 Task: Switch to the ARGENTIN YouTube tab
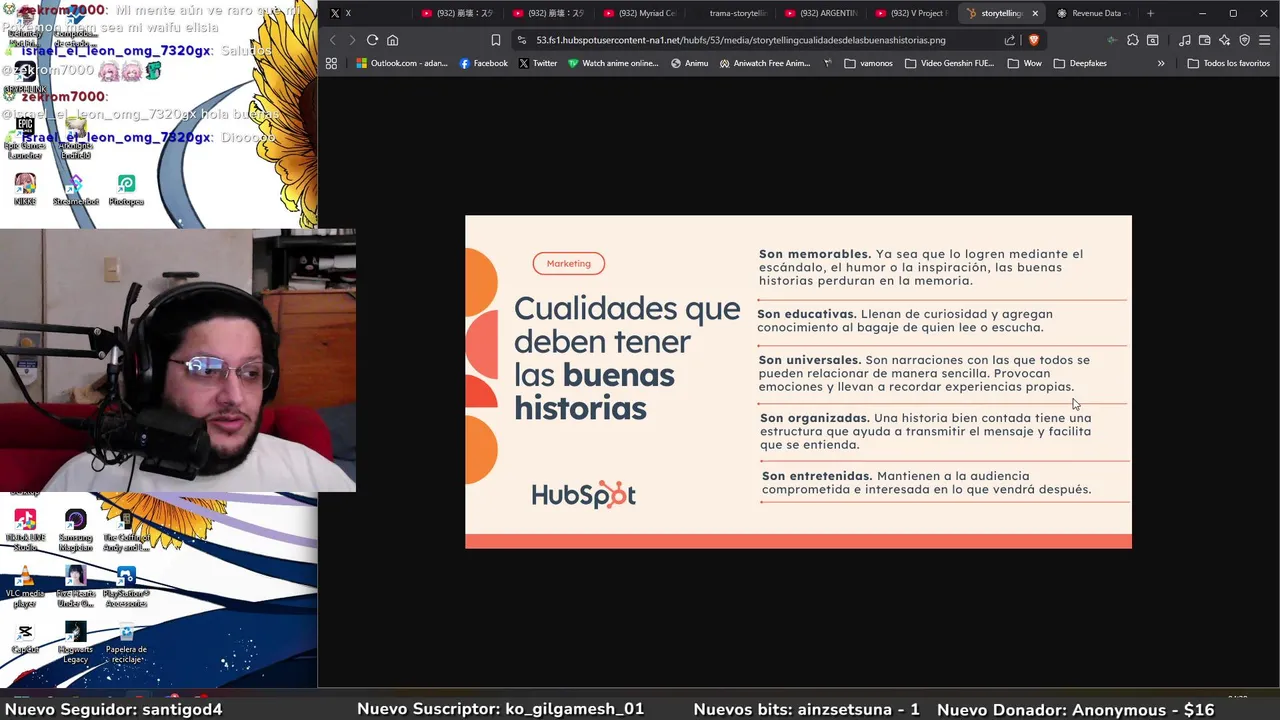click(x=820, y=13)
